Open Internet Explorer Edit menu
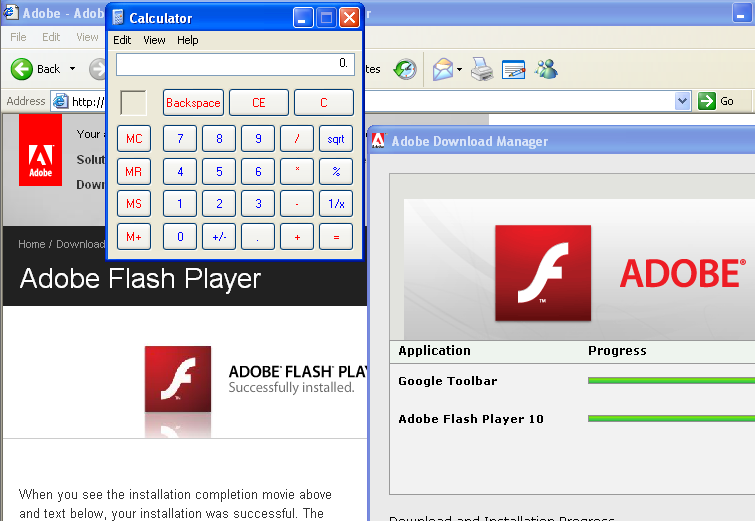Viewport: 755px width, 521px height. (x=51, y=37)
